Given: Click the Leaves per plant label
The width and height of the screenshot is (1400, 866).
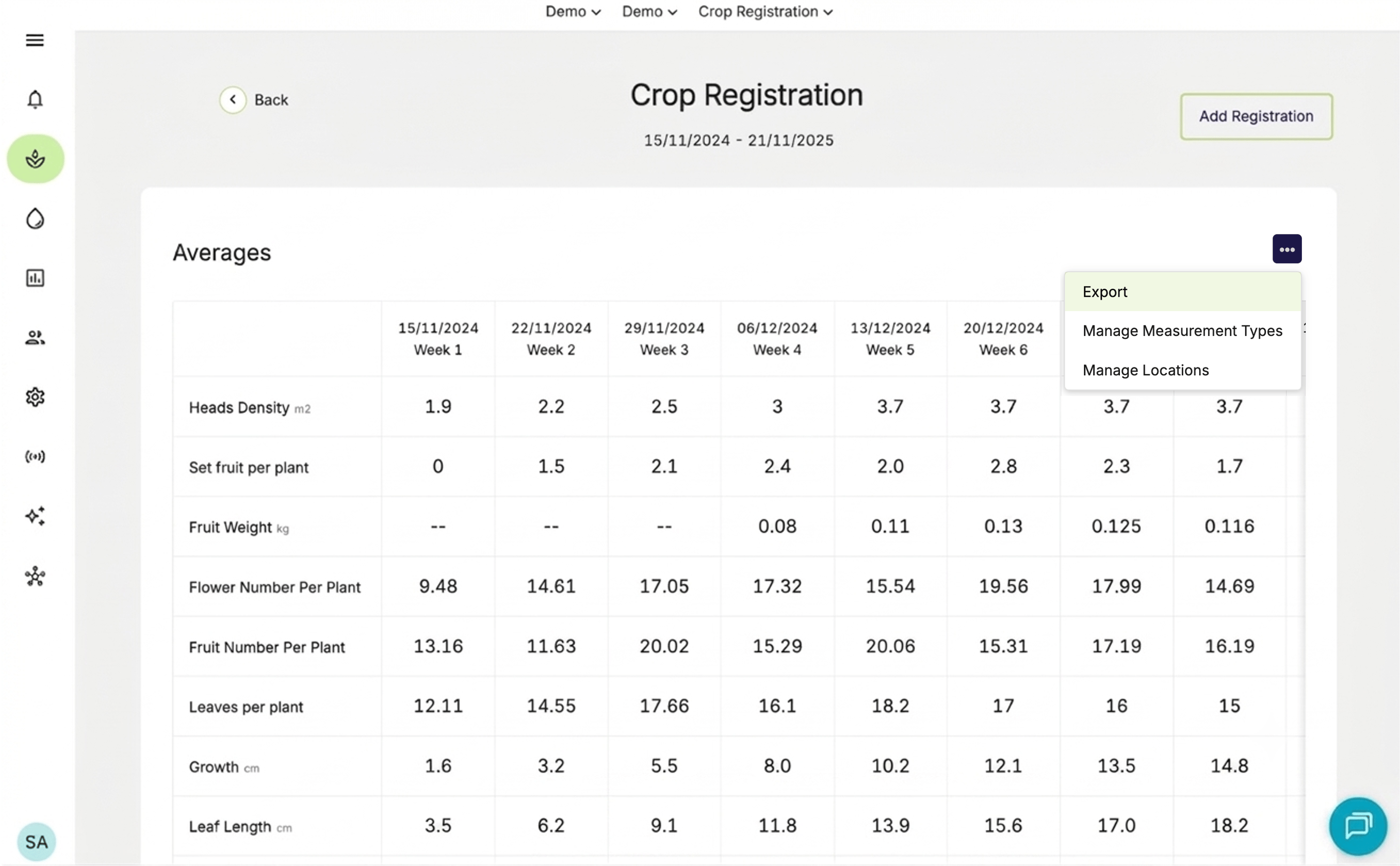Looking at the screenshot, I should pyautogui.click(x=246, y=707).
